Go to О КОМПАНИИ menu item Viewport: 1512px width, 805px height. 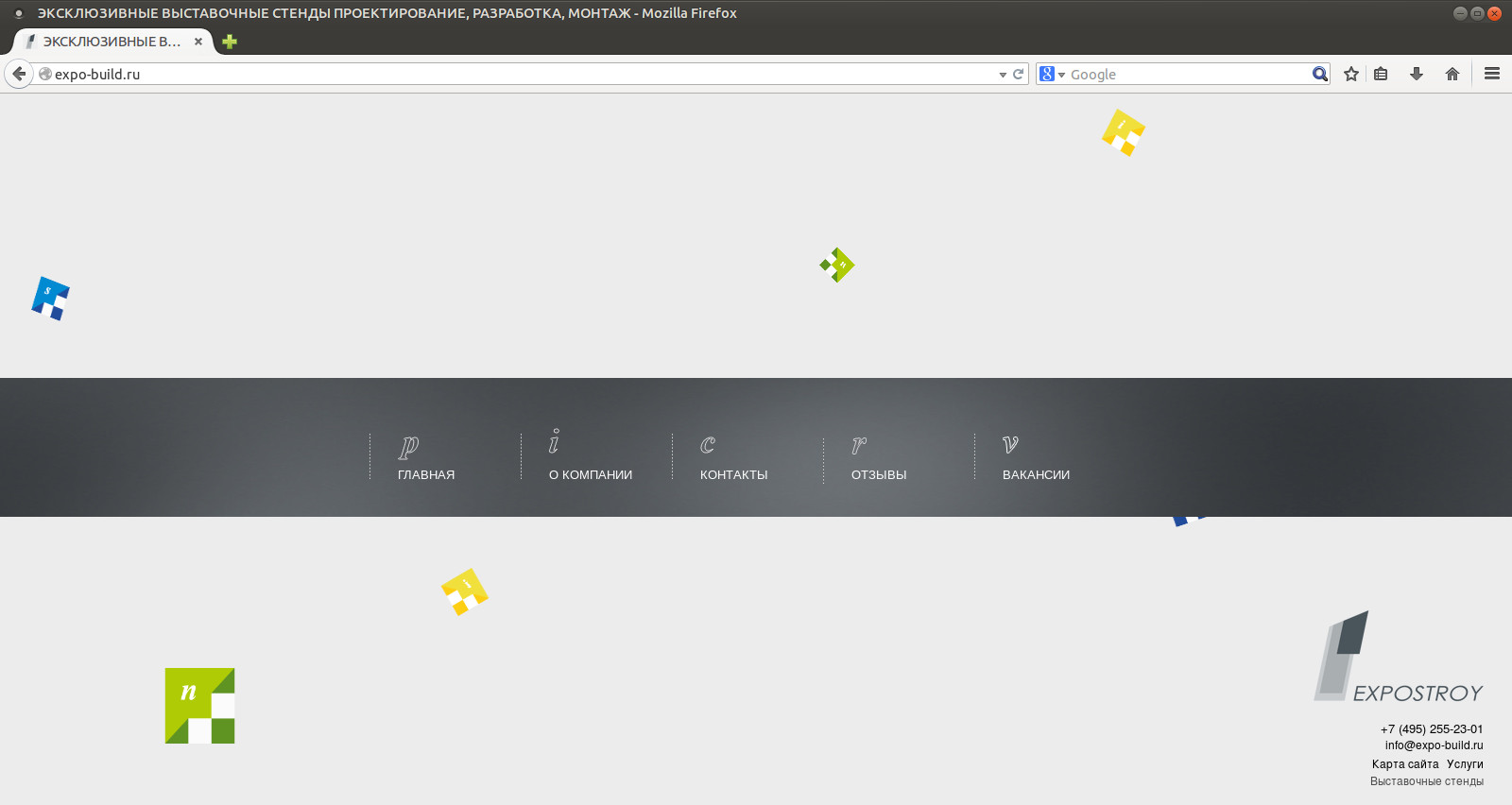pyautogui.click(x=591, y=474)
